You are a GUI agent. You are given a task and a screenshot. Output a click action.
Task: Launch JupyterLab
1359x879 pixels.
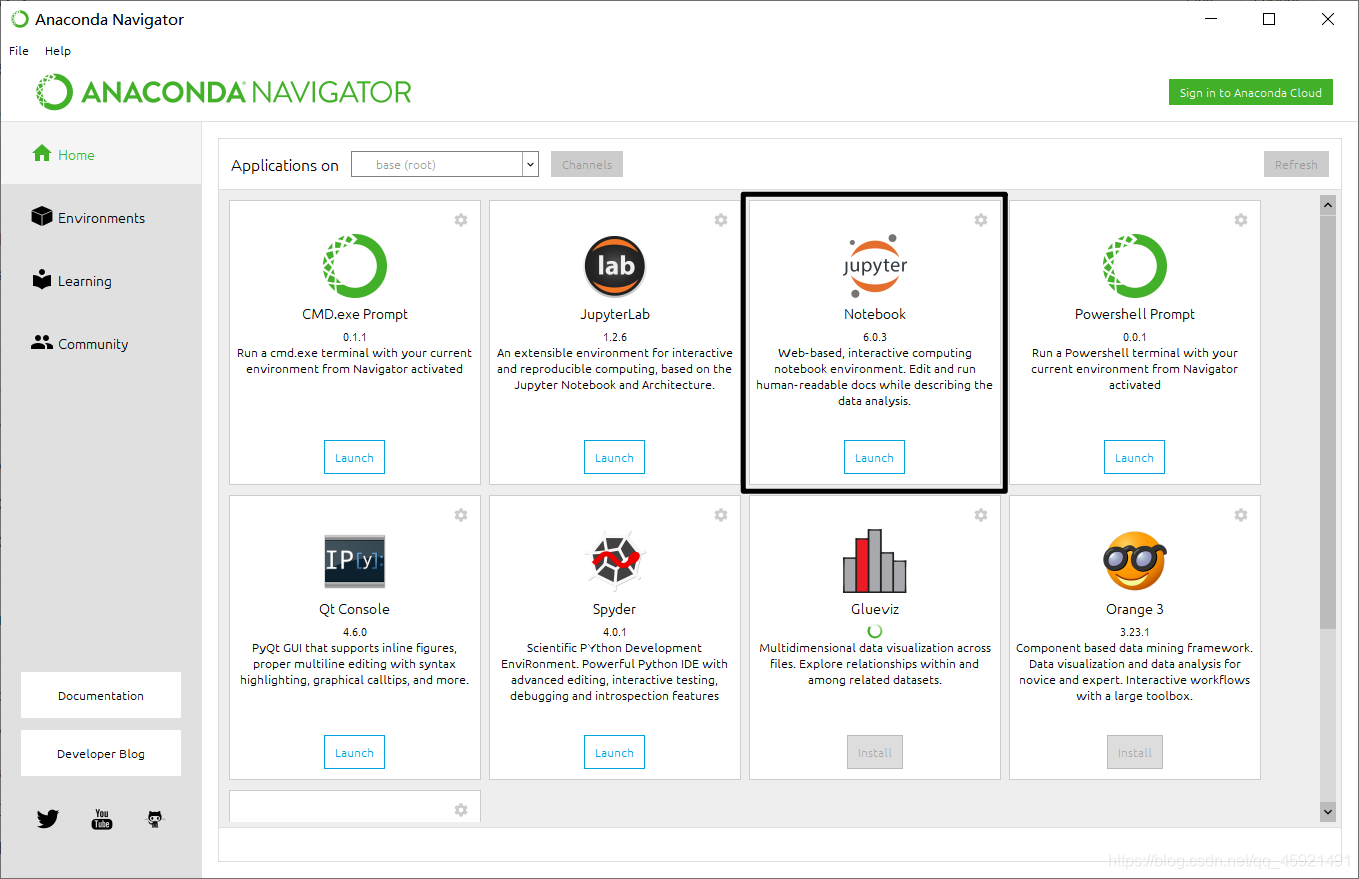(614, 457)
